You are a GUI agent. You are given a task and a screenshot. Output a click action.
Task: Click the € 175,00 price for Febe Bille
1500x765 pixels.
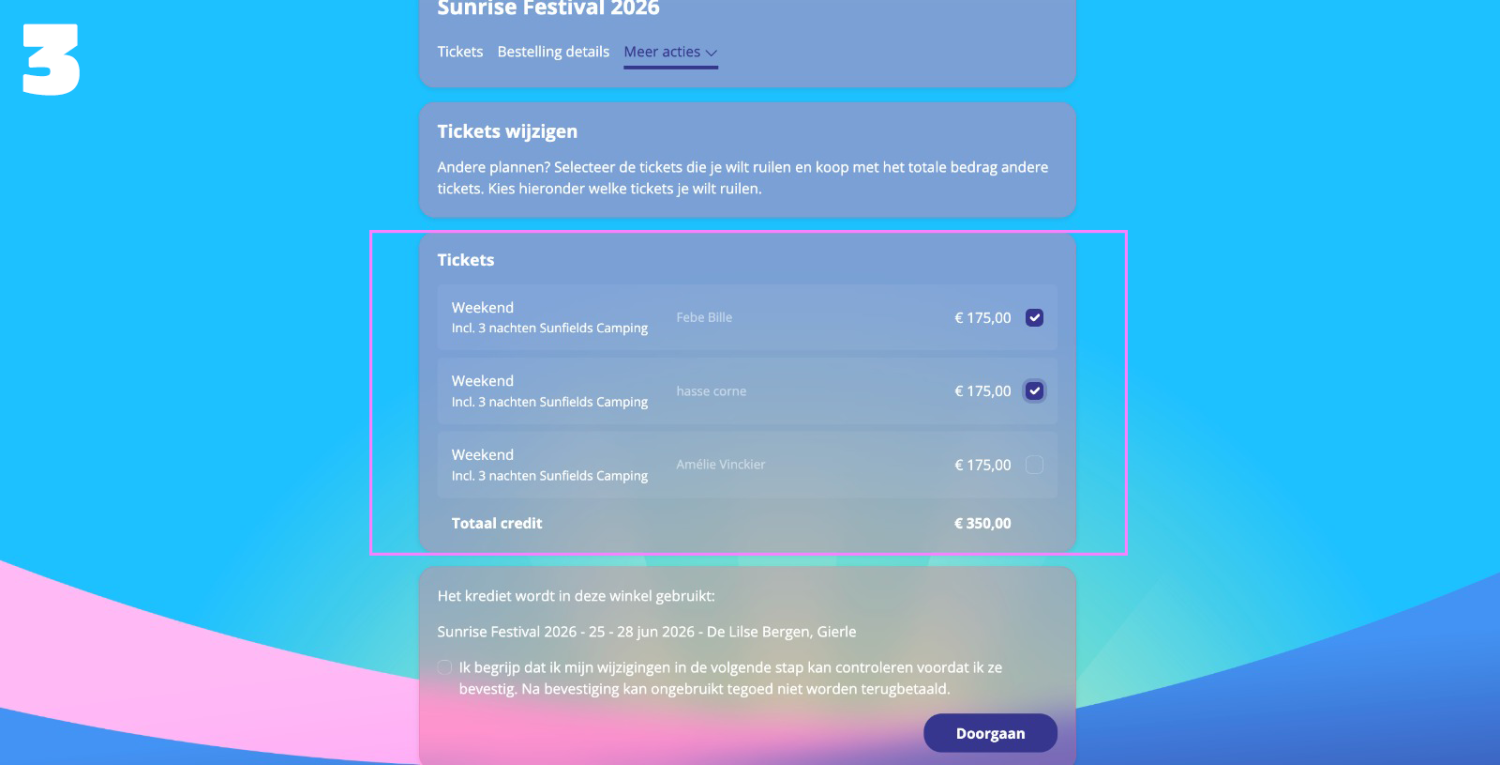(982, 318)
